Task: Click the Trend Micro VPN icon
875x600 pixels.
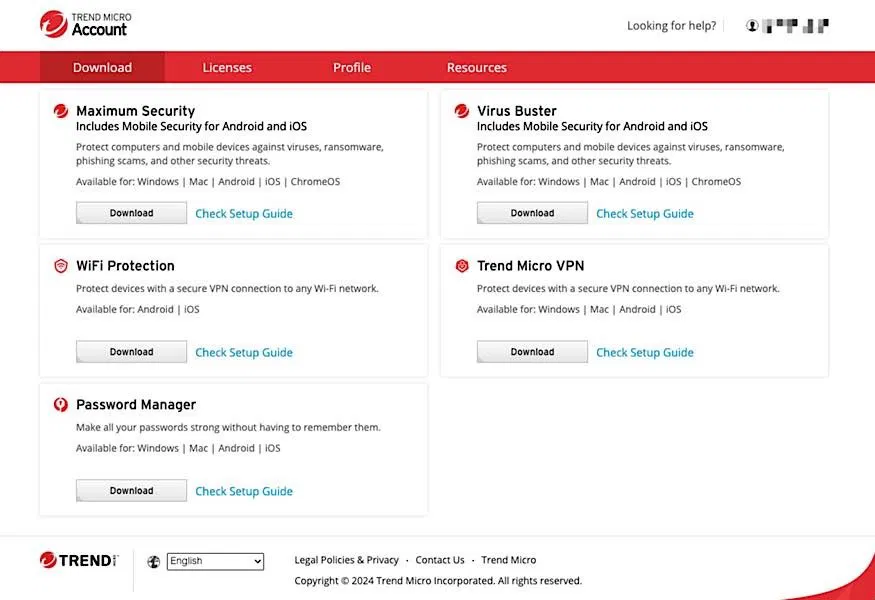Action: [461, 266]
